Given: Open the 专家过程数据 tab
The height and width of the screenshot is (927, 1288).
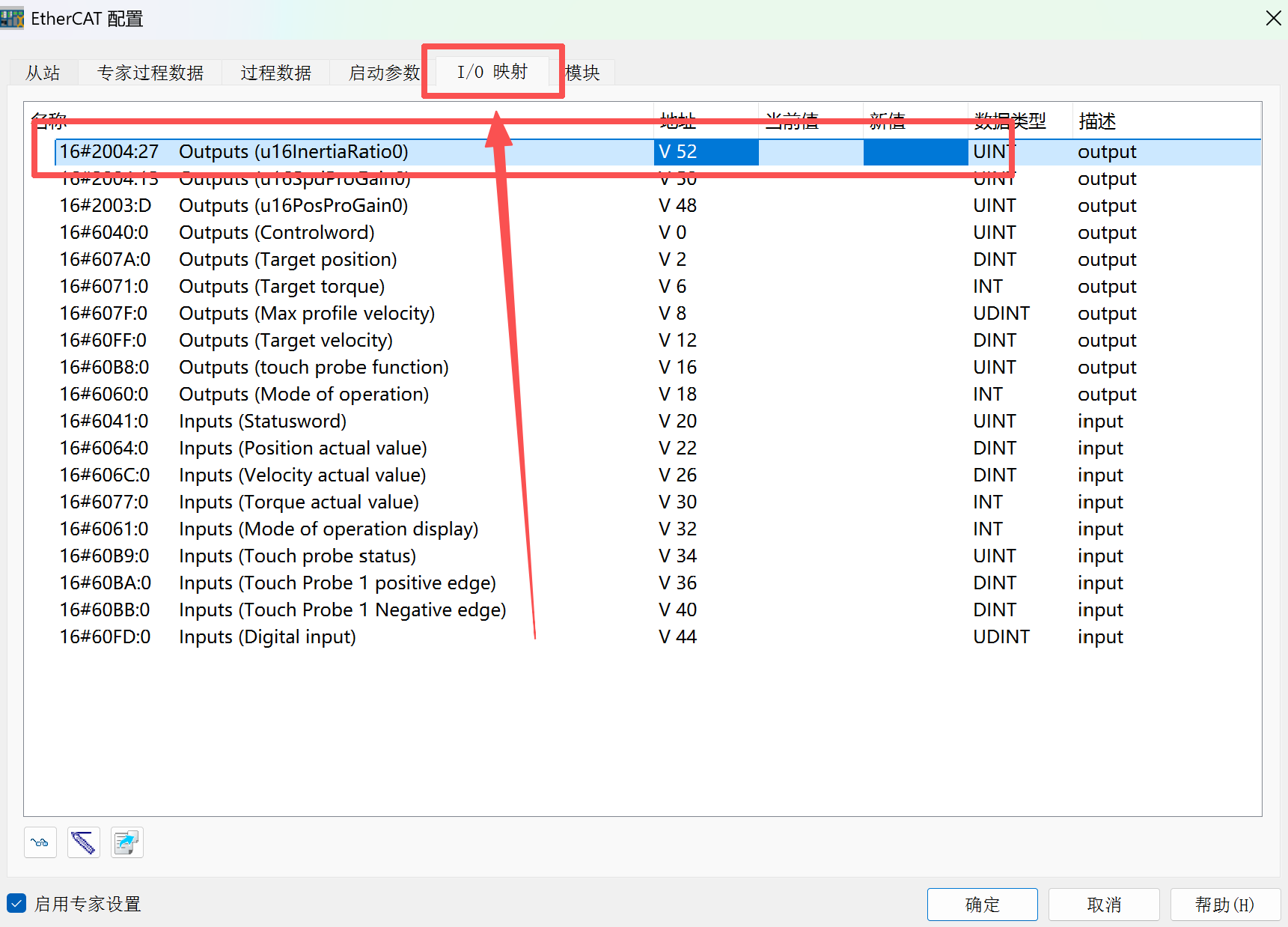Looking at the screenshot, I should point(150,73).
